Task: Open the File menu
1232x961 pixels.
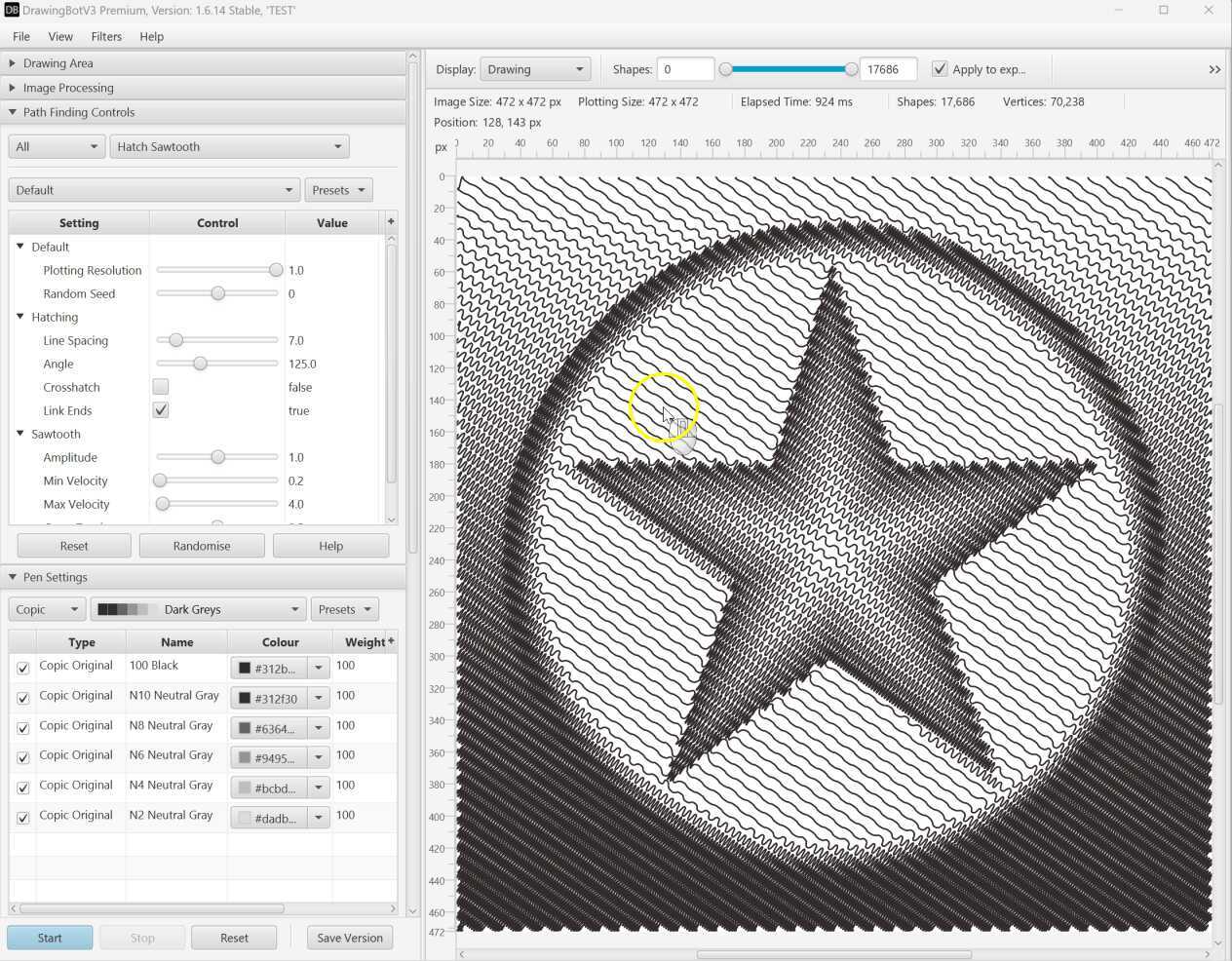Action: tap(20, 36)
